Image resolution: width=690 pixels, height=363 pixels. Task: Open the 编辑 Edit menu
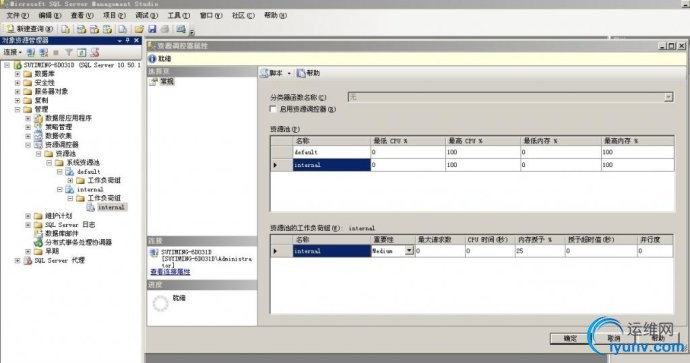[x=50, y=15]
